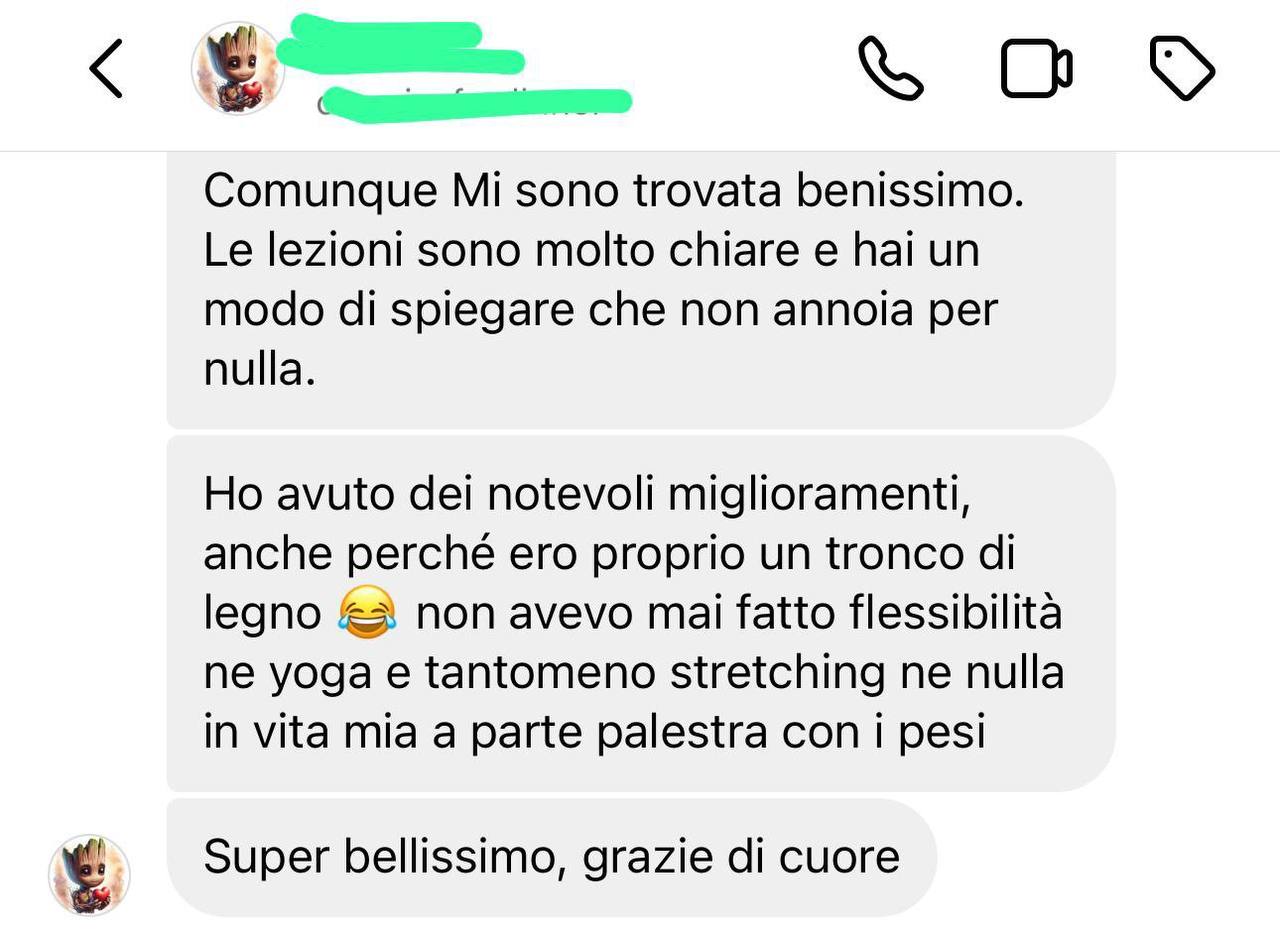The image size is (1280, 929).
Task: Open the label tag icon in the header
Action: tap(1182, 69)
